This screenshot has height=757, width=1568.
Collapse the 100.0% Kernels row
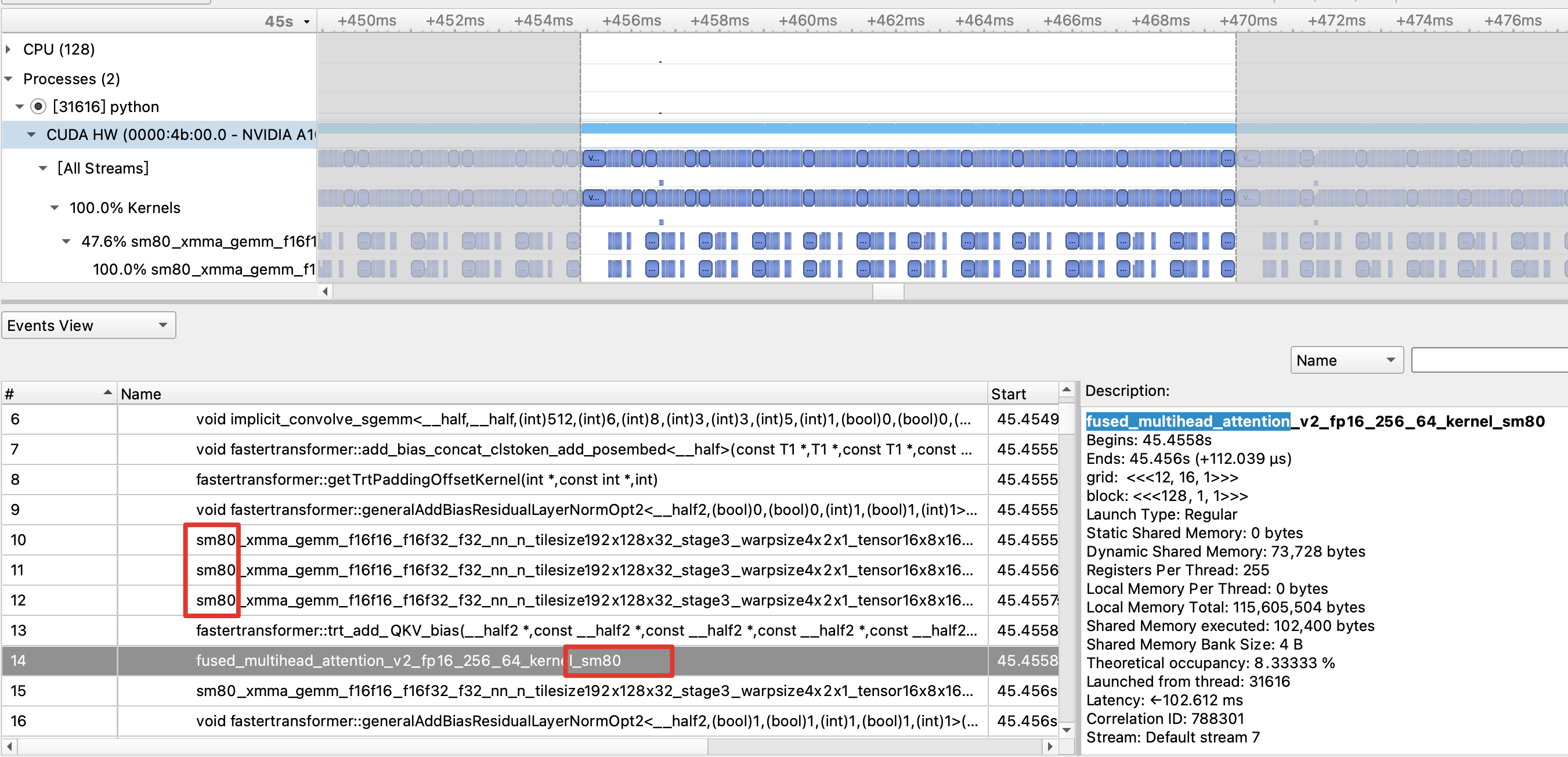point(54,208)
